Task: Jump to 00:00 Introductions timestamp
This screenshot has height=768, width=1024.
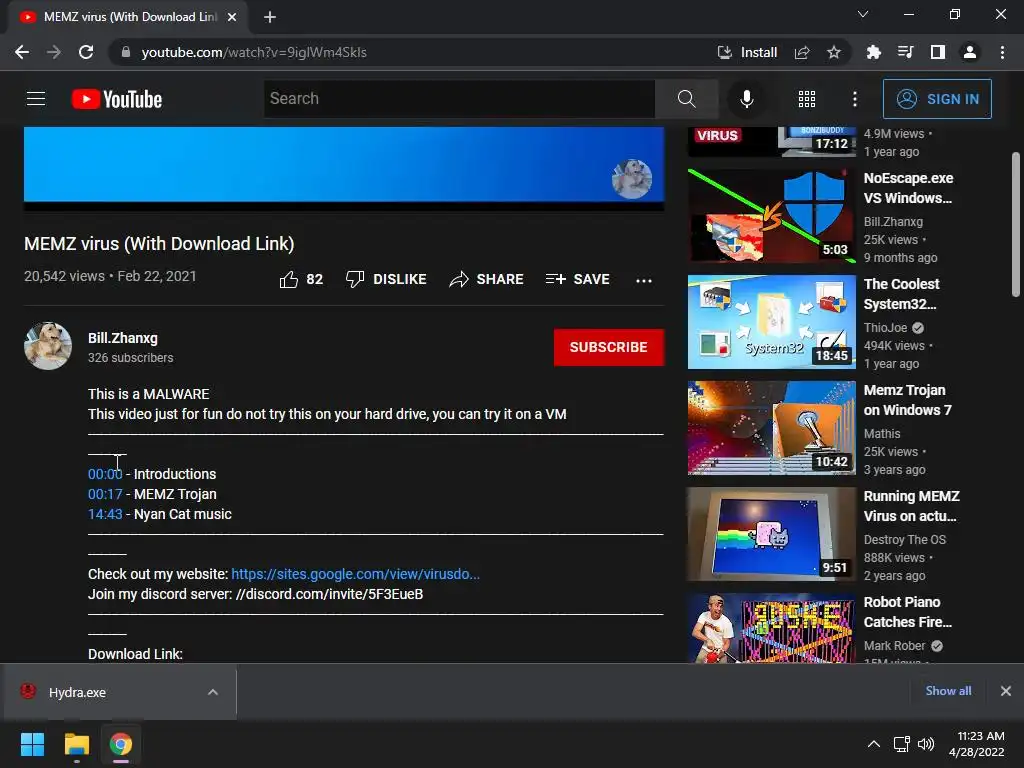Action: [x=105, y=474]
